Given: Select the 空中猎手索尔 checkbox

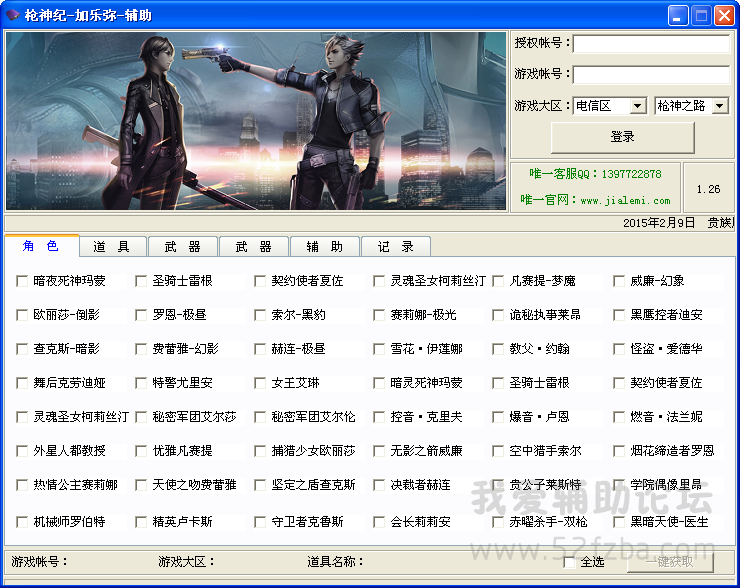Looking at the screenshot, I should (498, 451).
